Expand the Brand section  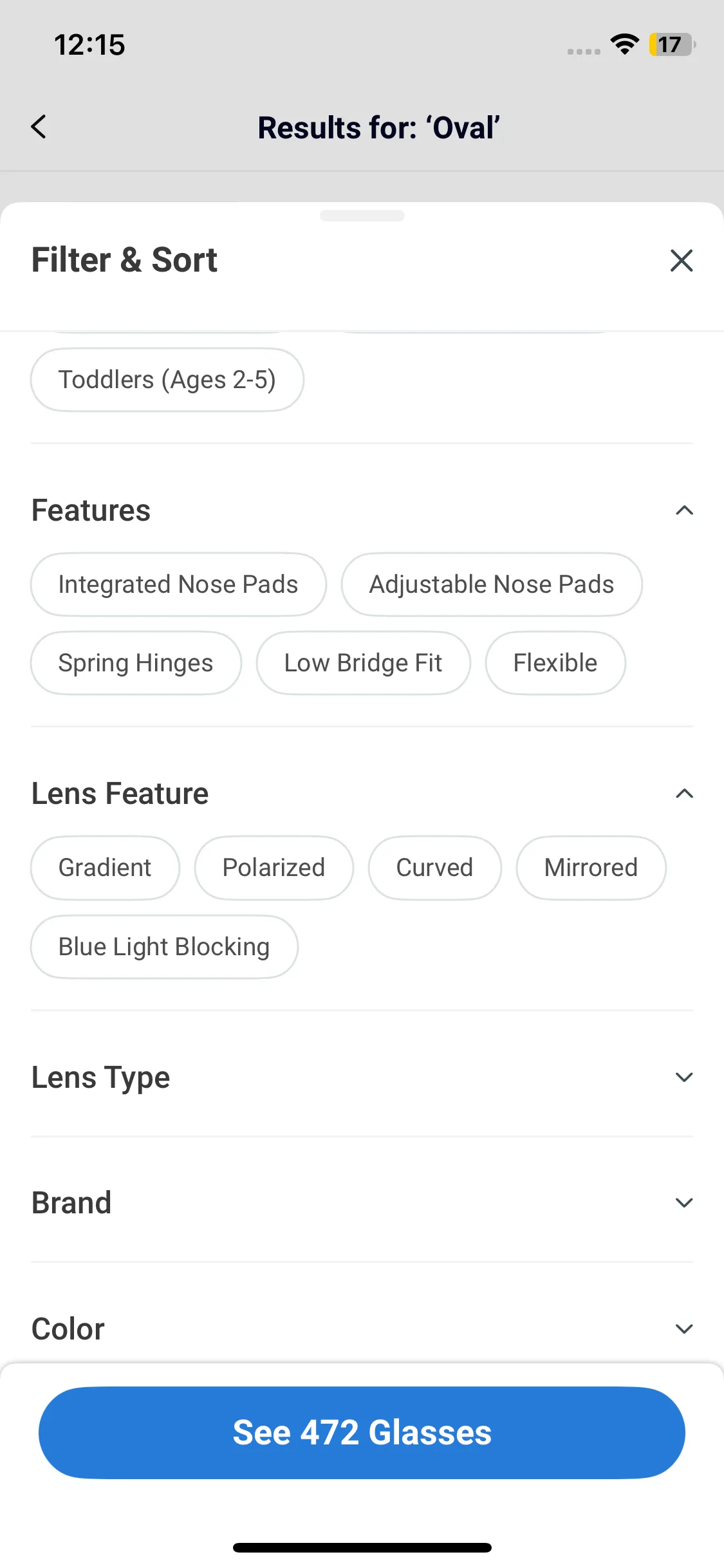click(x=684, y=1202)
